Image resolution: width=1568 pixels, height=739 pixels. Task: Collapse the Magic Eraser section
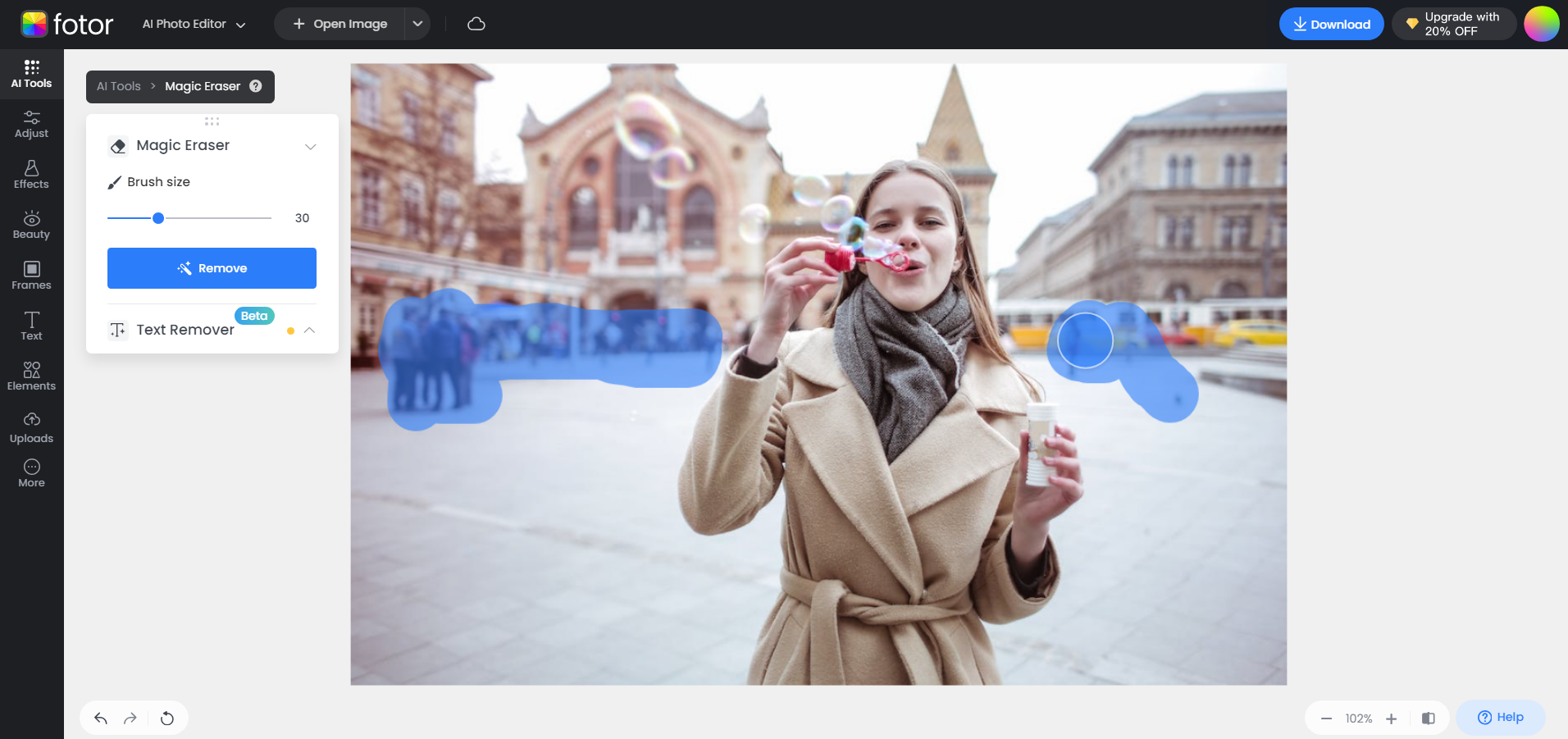(x=310, y=146)
